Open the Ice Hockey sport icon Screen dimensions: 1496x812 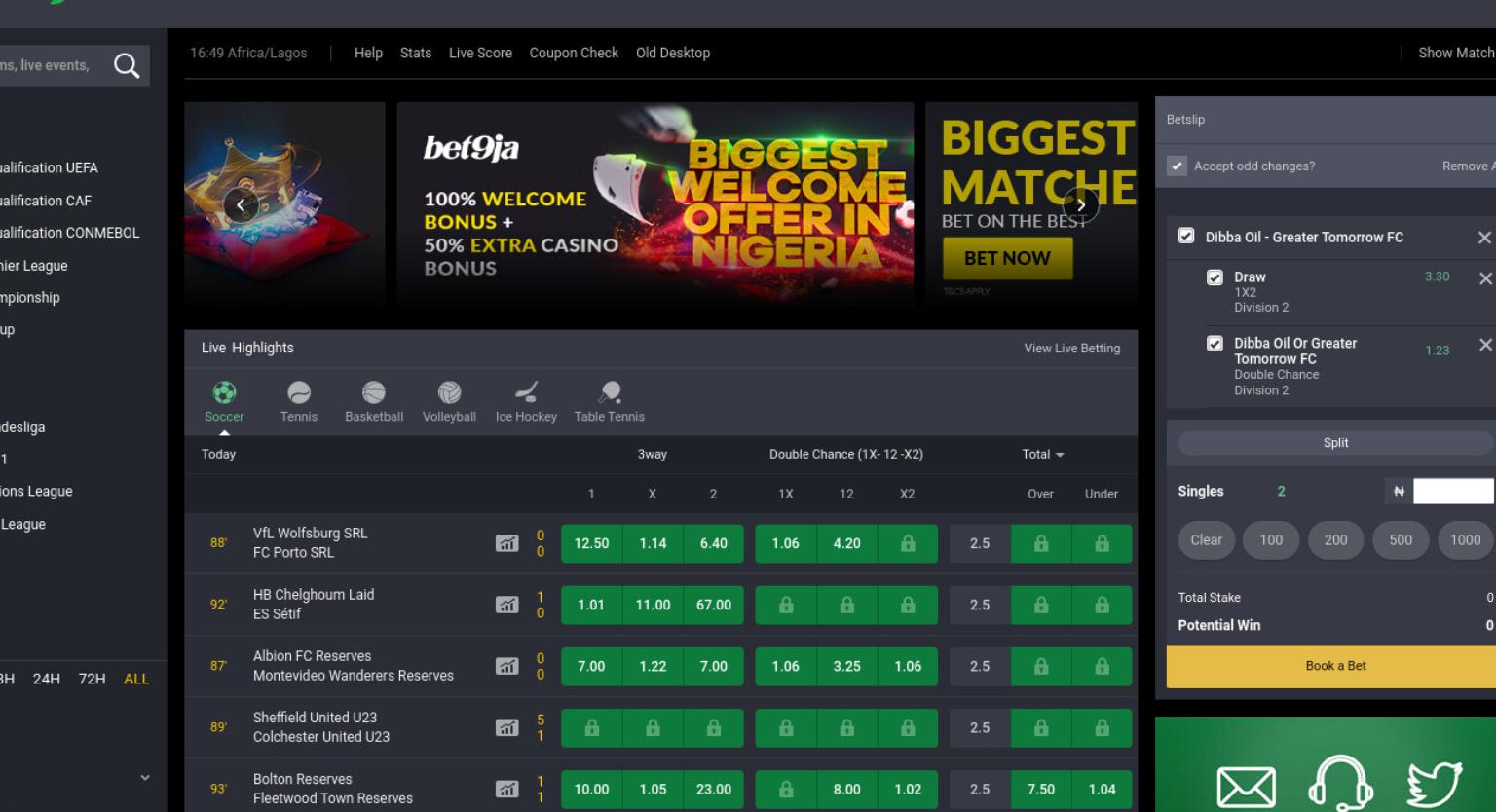[x=526, y=392]
